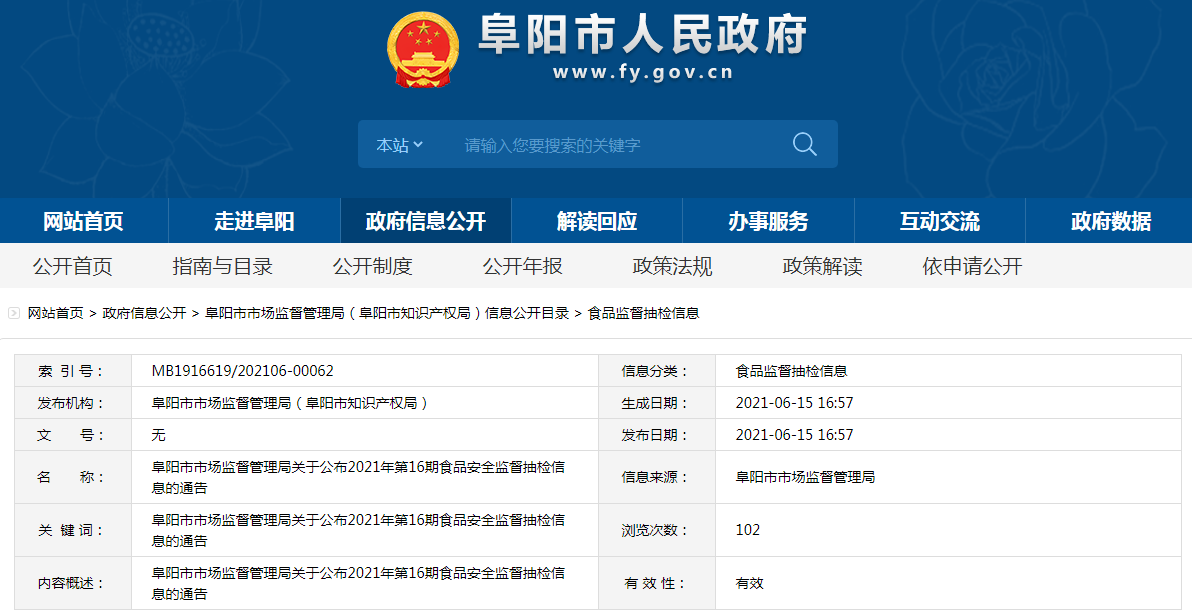Click the 信息来源 label cell
This screenshot has width=1192, height=614.
click(657, 477)
